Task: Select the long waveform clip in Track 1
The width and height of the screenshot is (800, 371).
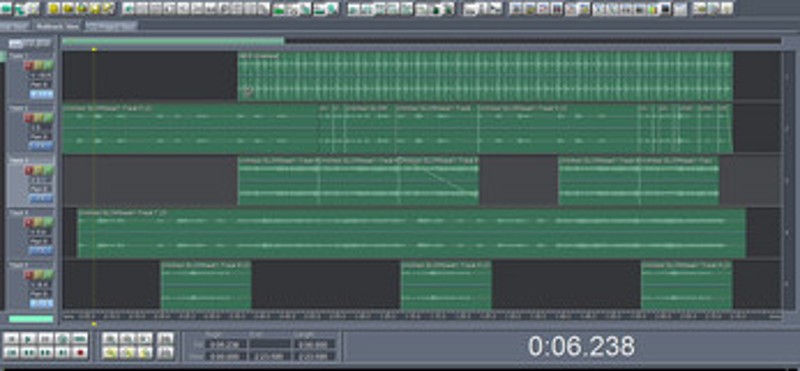Action: 485,76
